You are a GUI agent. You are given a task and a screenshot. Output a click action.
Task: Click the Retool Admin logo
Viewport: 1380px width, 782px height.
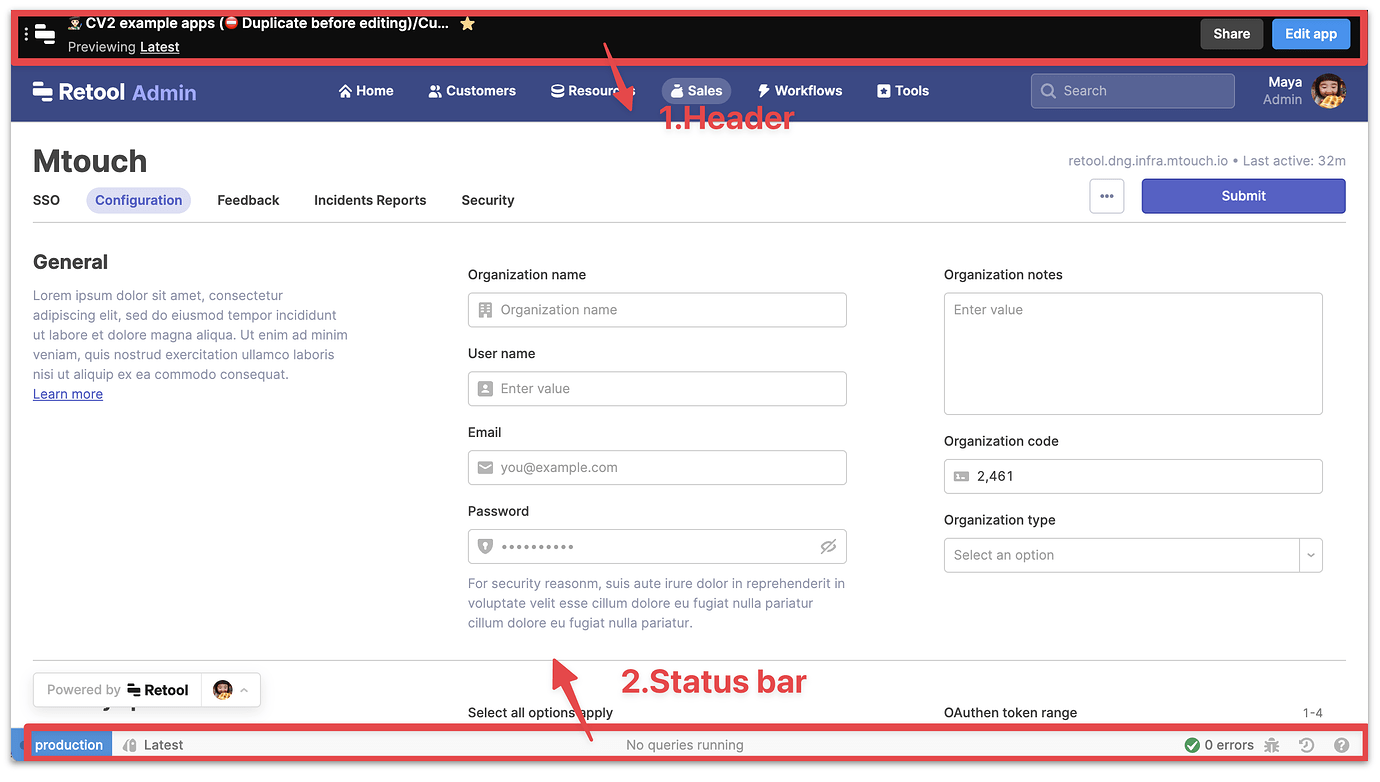pos(114,92)
